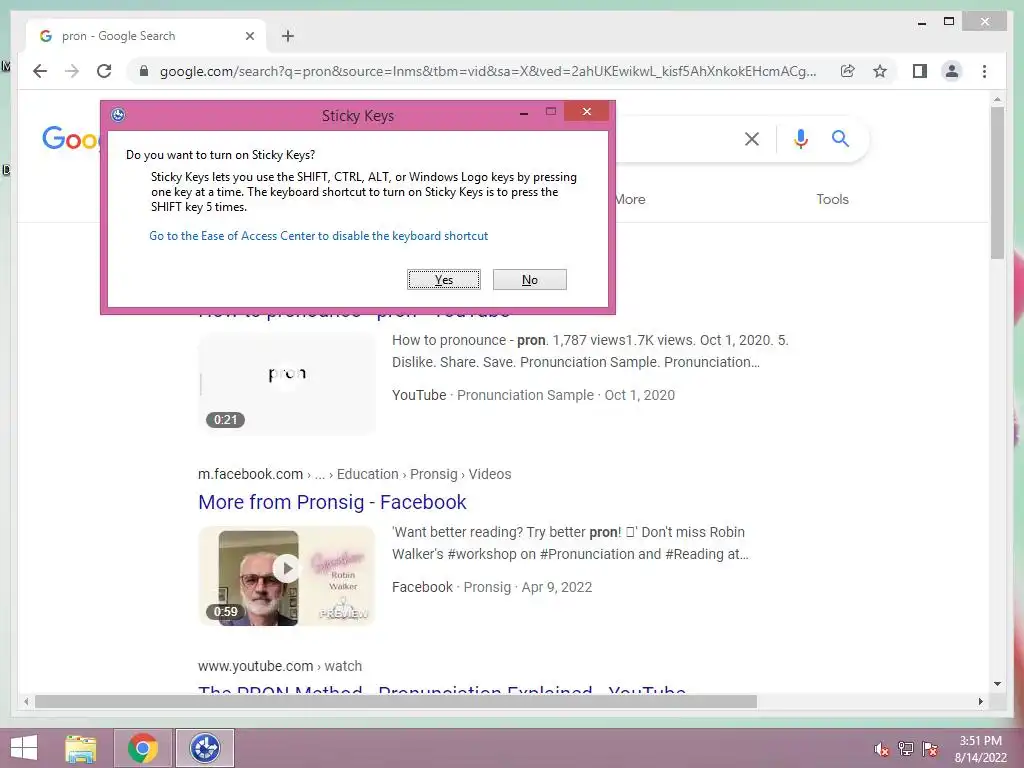
Task: Open the Chrome profile avatar
Action: coord(952,71)
